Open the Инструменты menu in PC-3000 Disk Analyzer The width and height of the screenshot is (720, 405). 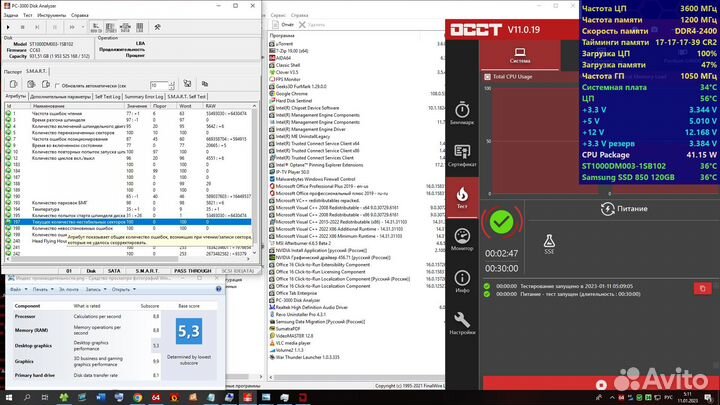(51, 15)
